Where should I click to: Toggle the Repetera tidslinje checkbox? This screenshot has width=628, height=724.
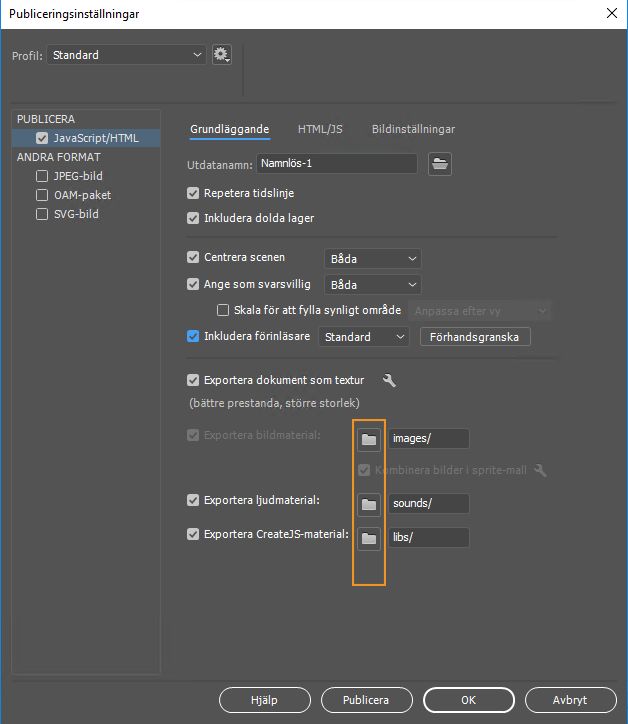click(194, 193)
